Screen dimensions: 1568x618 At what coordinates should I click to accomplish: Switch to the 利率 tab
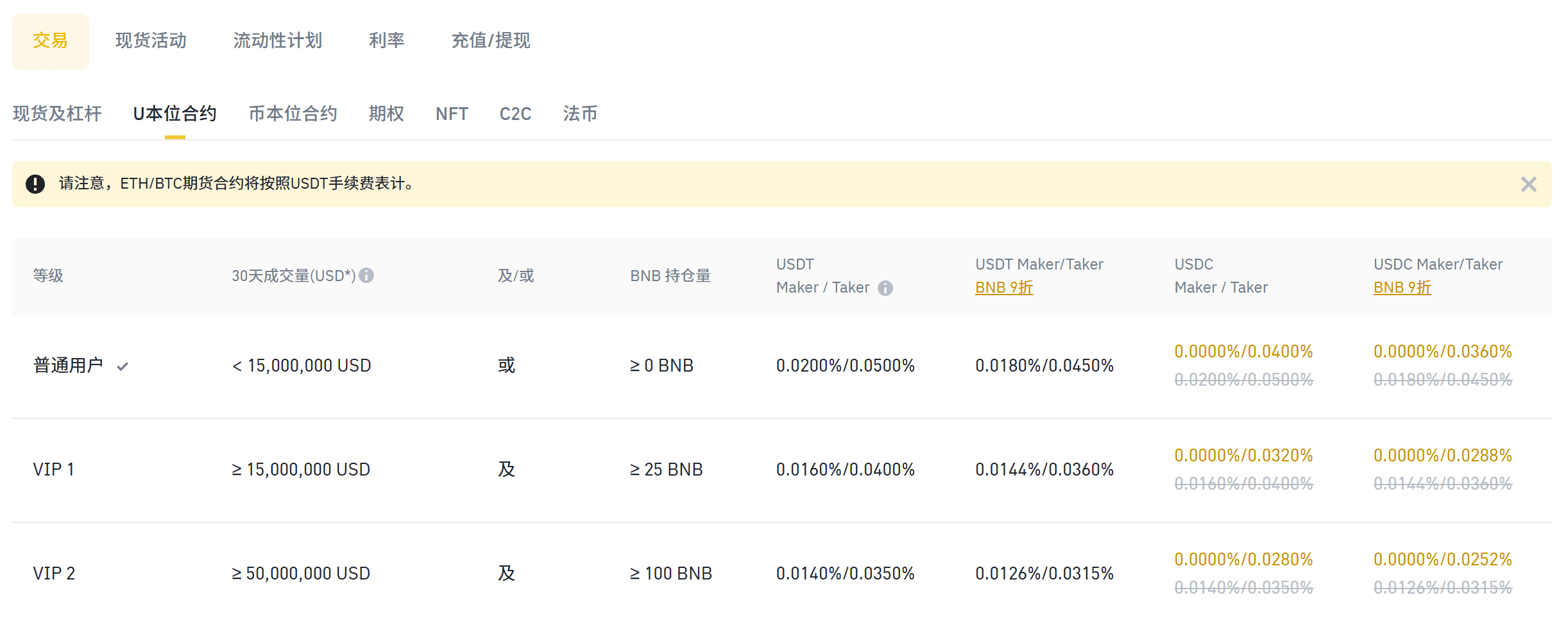click(x=387, y=41)
